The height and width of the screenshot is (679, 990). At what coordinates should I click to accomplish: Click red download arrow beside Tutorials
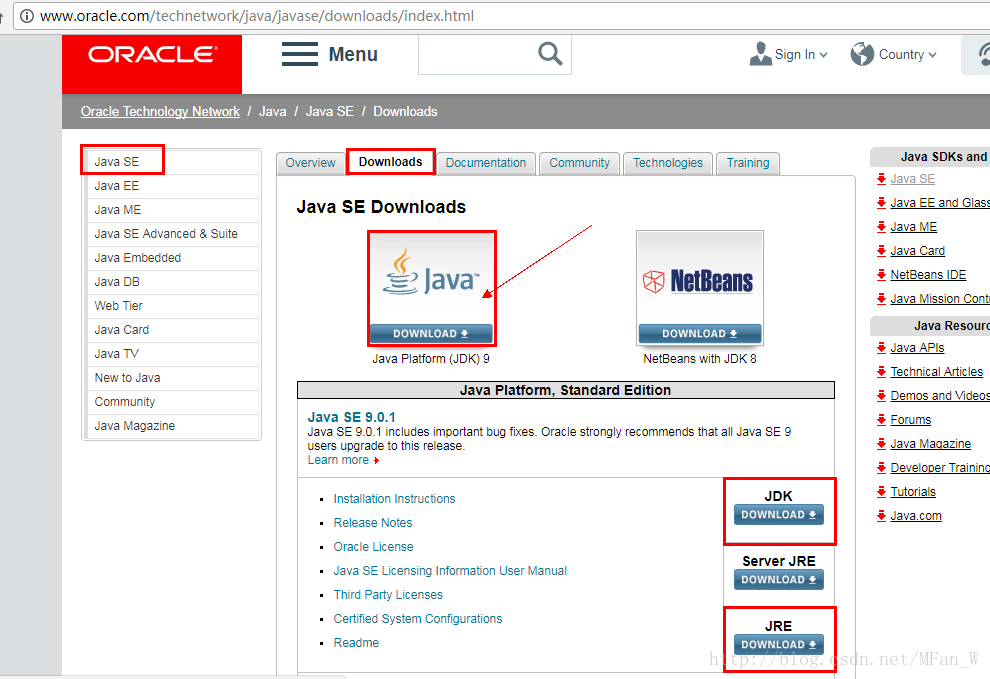coord(881,491)
